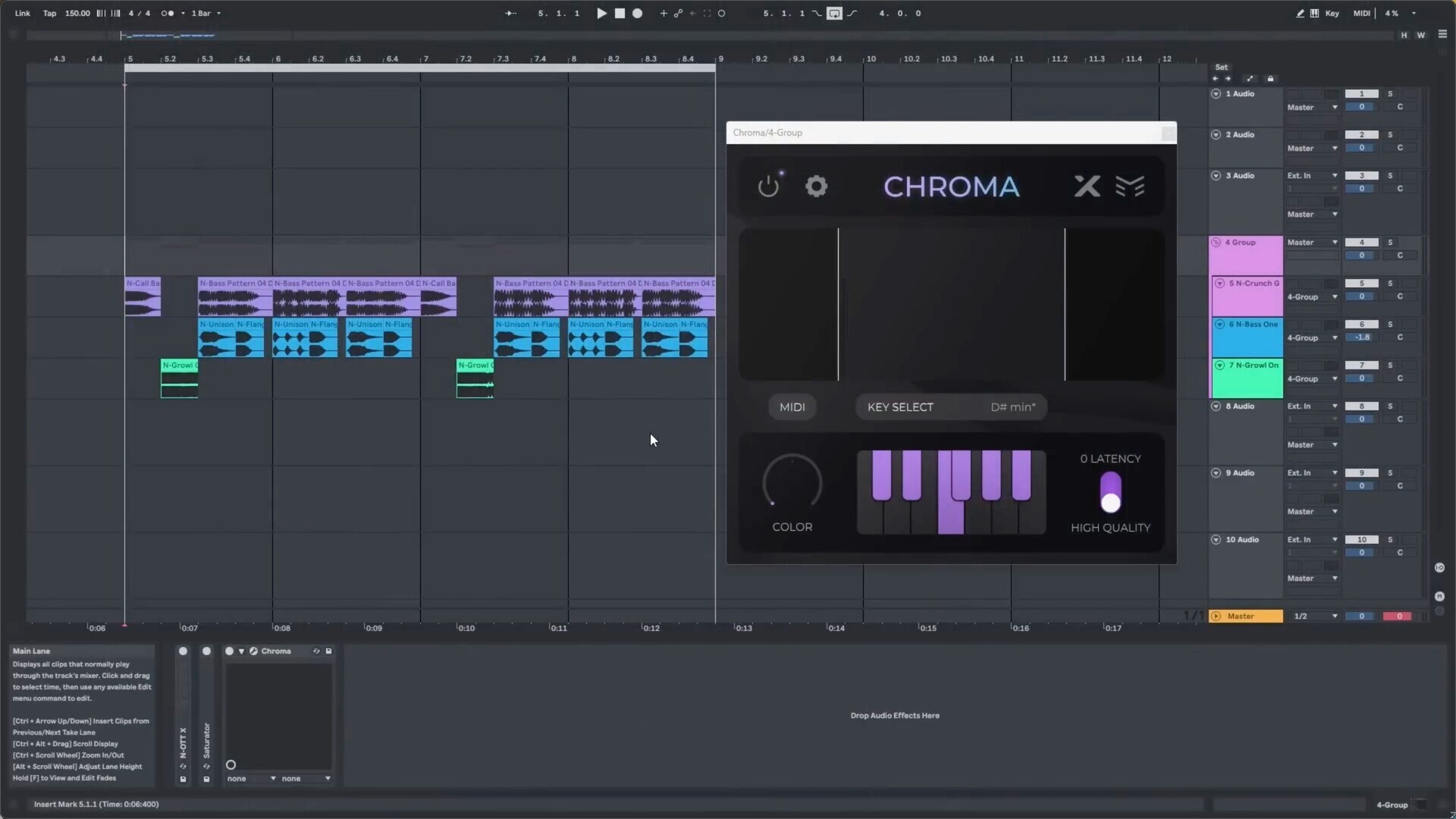Open 1 Audio output Master dropdown
Screen dimensions: 1456x819
coord(1312,108)
